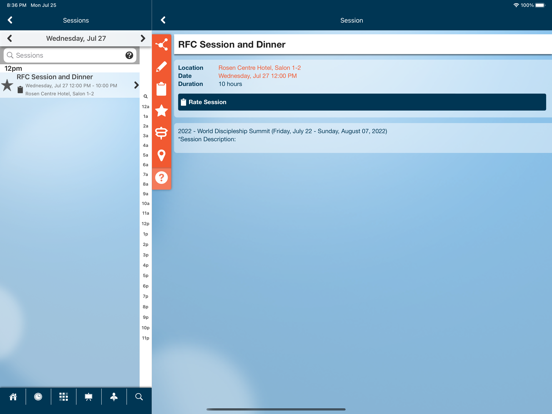Tap the signpost icon in orange toolbar
The image size is (552, 414).
pyautogui.click(x=162, y=133)
